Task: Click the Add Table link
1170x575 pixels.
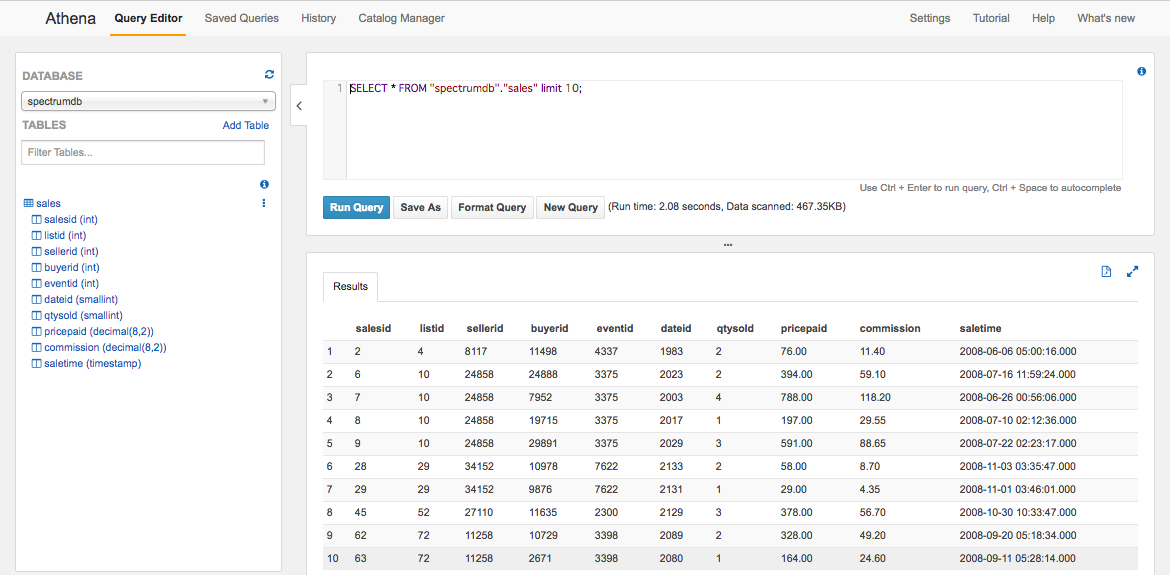Action: coord(245,125)
